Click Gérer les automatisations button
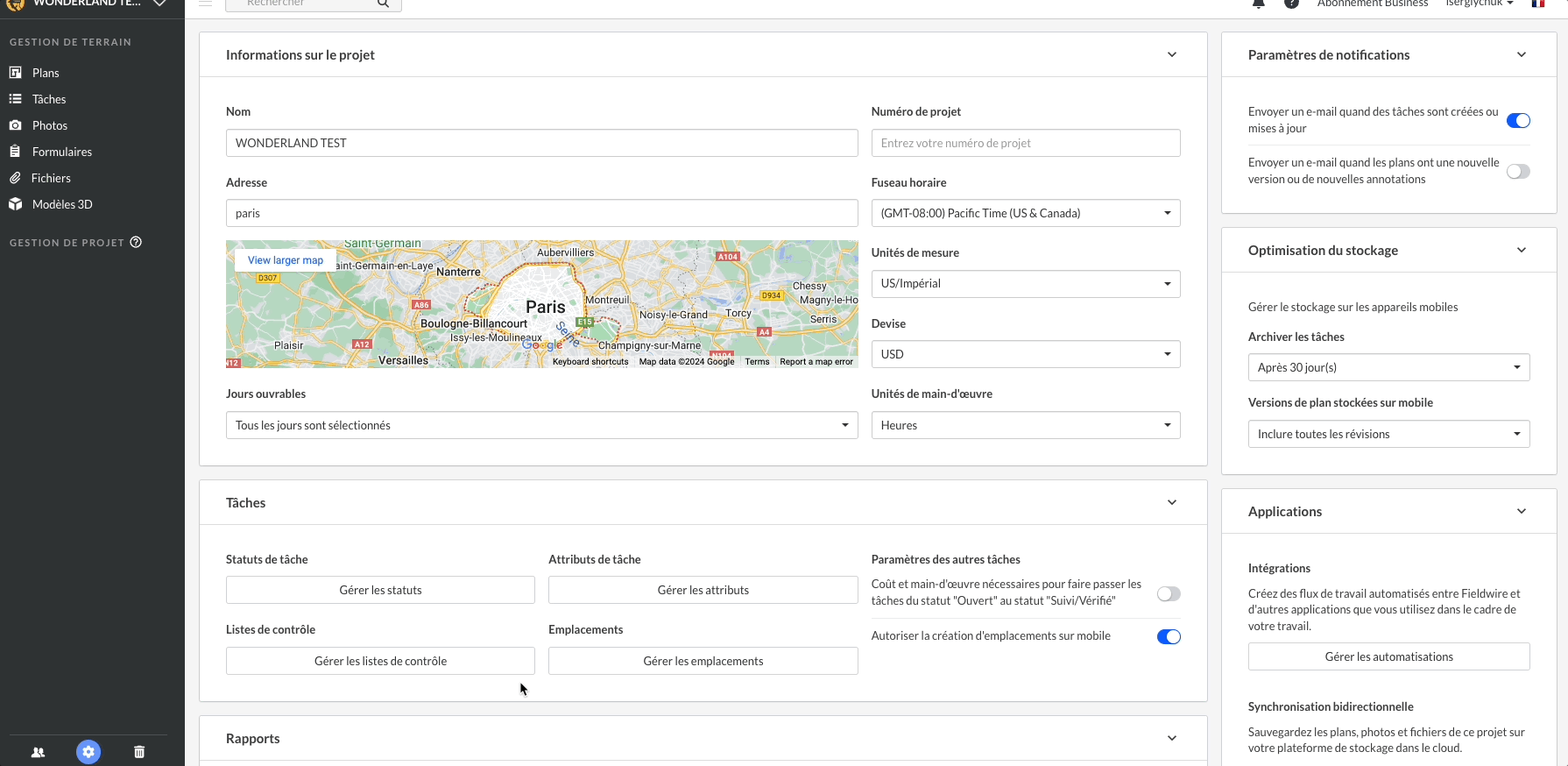 tap(1388, 656)
